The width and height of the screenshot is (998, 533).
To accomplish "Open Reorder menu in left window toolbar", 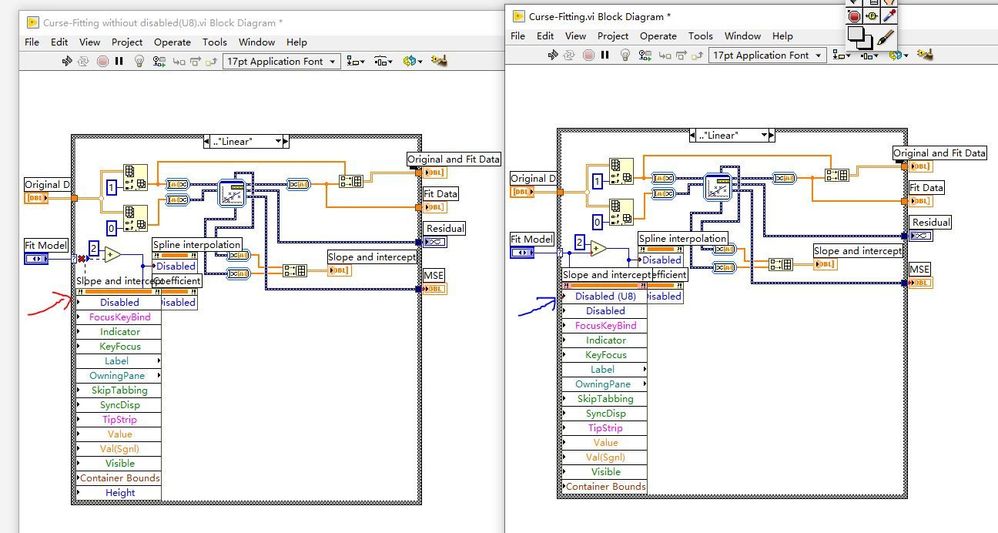I will tap(413, 61).
